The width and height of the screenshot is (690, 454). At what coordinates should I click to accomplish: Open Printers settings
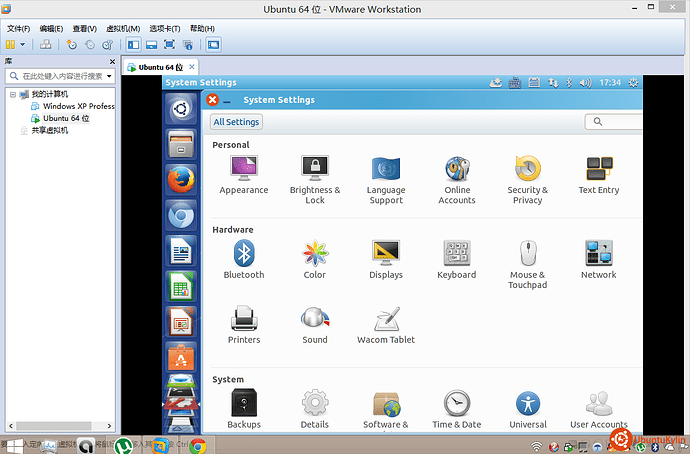(244, 325)
